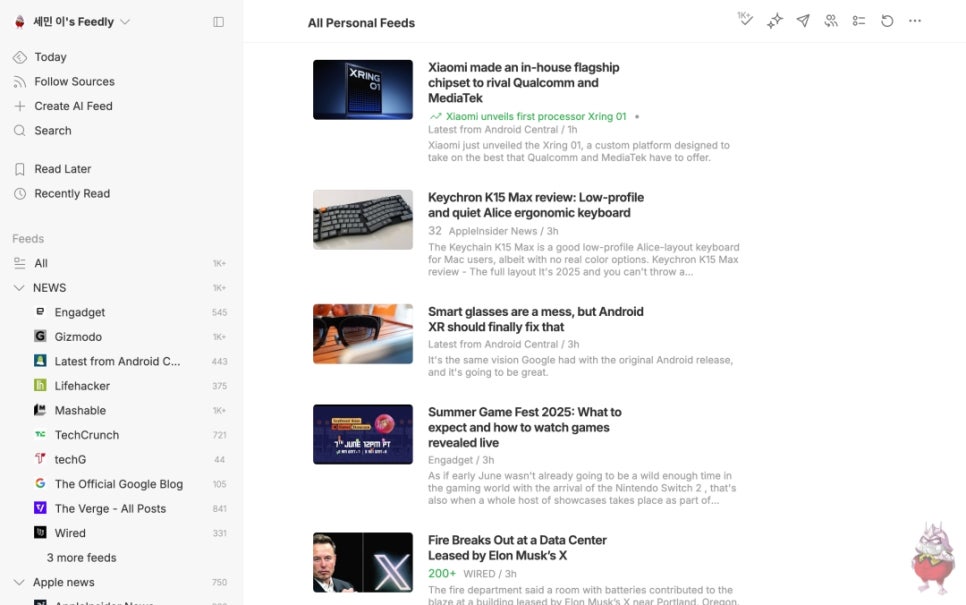Open the AI sparkle actions icon

pos(774,21)
